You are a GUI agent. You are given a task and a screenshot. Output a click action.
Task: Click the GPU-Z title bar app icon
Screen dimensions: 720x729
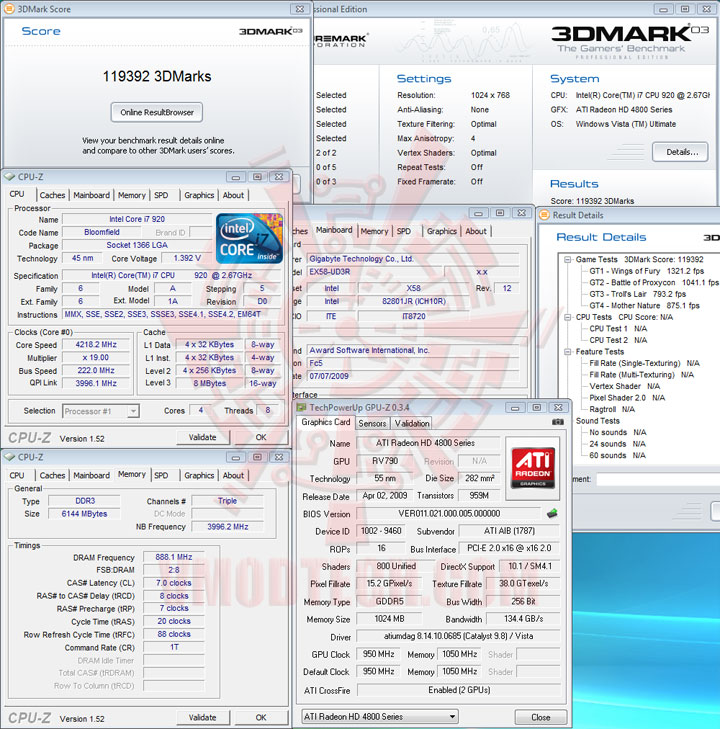(302, 408)
